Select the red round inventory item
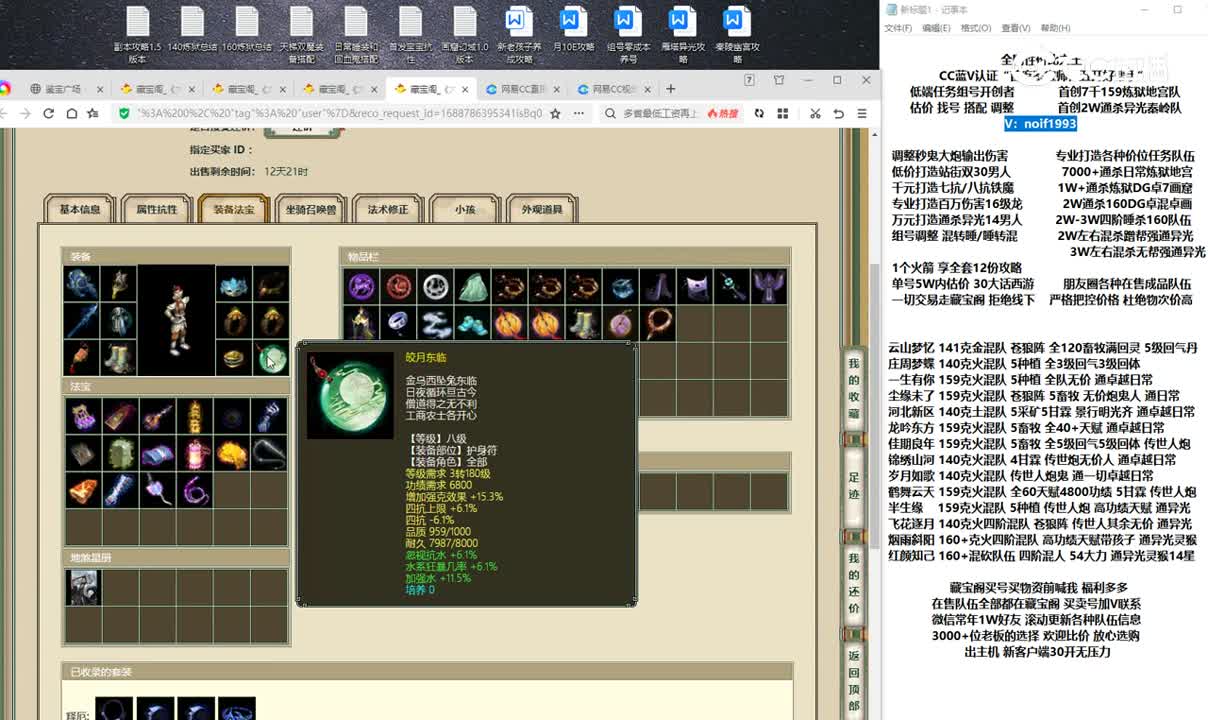 398,287
